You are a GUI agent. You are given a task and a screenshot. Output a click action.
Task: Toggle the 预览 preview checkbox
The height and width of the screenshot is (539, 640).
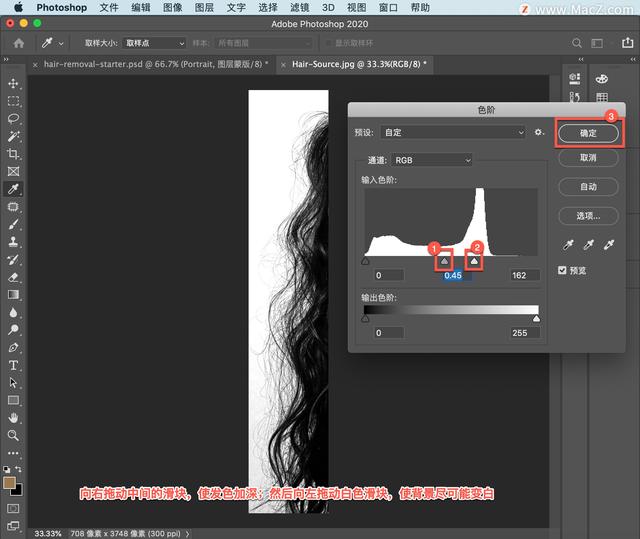click(x=562, y=270)
